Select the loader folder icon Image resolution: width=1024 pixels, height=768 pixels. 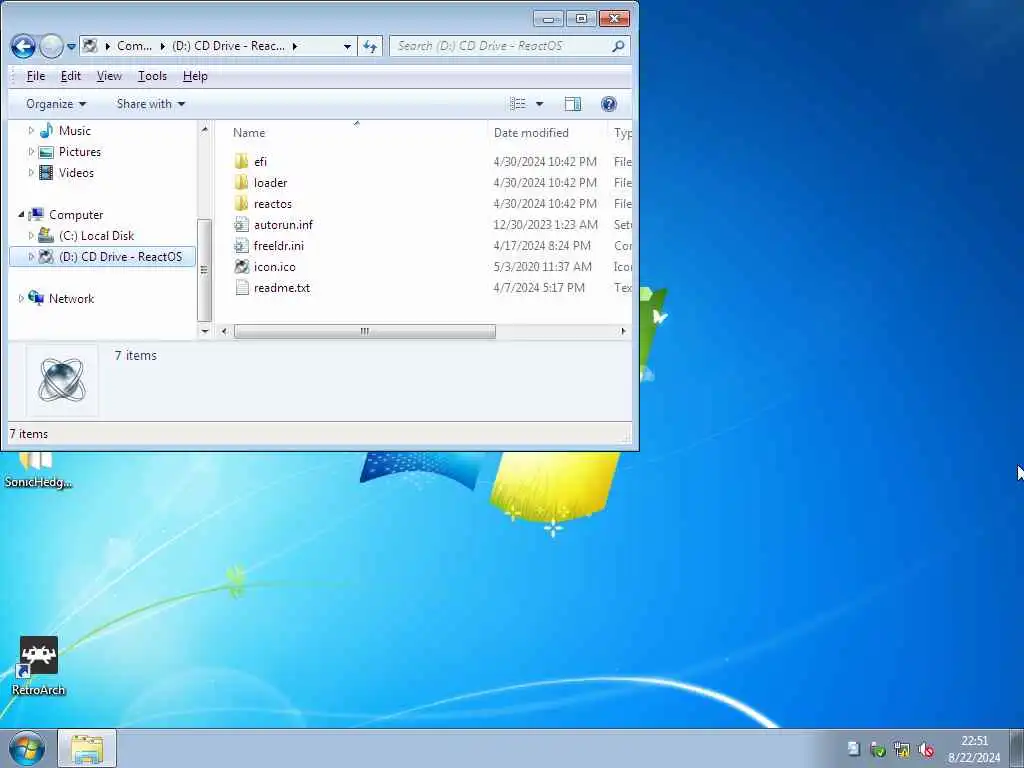242,182
